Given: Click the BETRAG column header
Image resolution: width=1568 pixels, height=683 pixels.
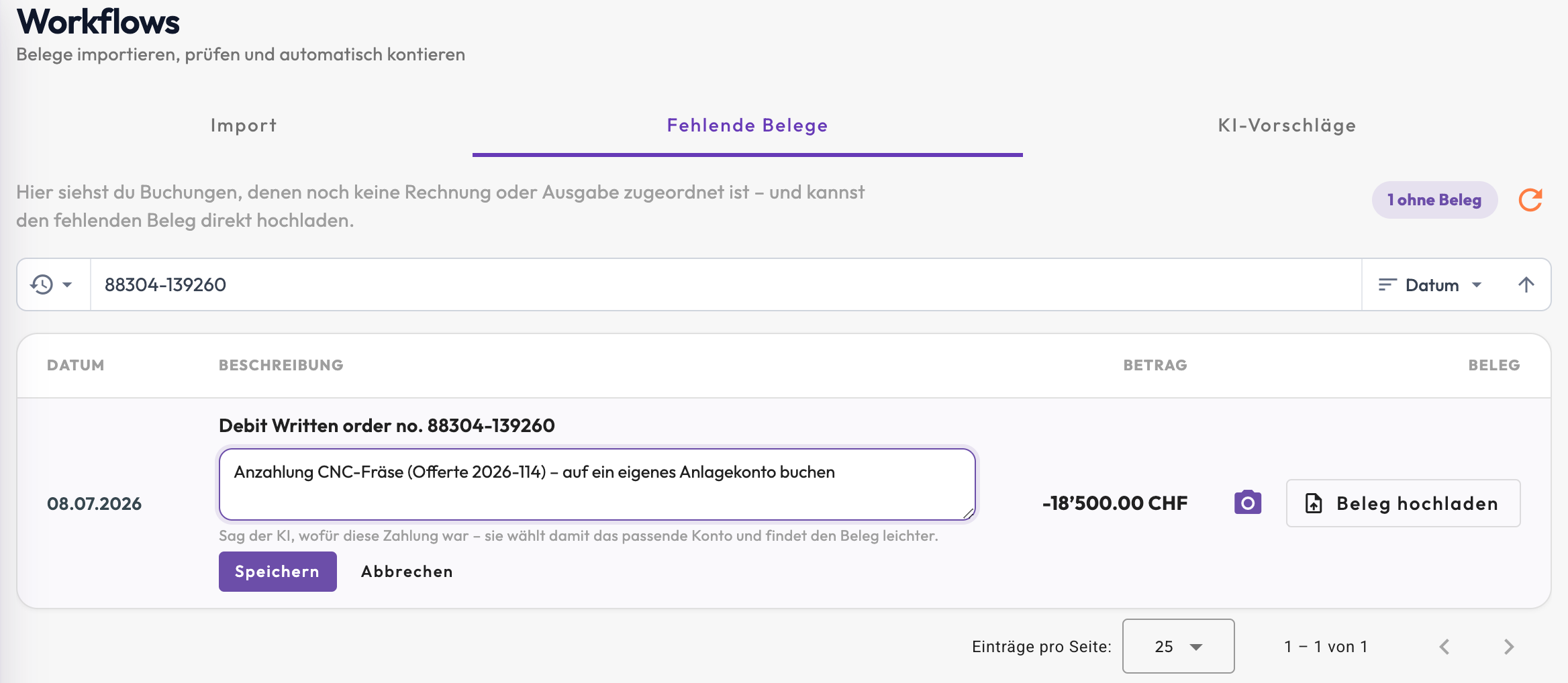Looking at the screenshot, I should (x=1155, y=366).
